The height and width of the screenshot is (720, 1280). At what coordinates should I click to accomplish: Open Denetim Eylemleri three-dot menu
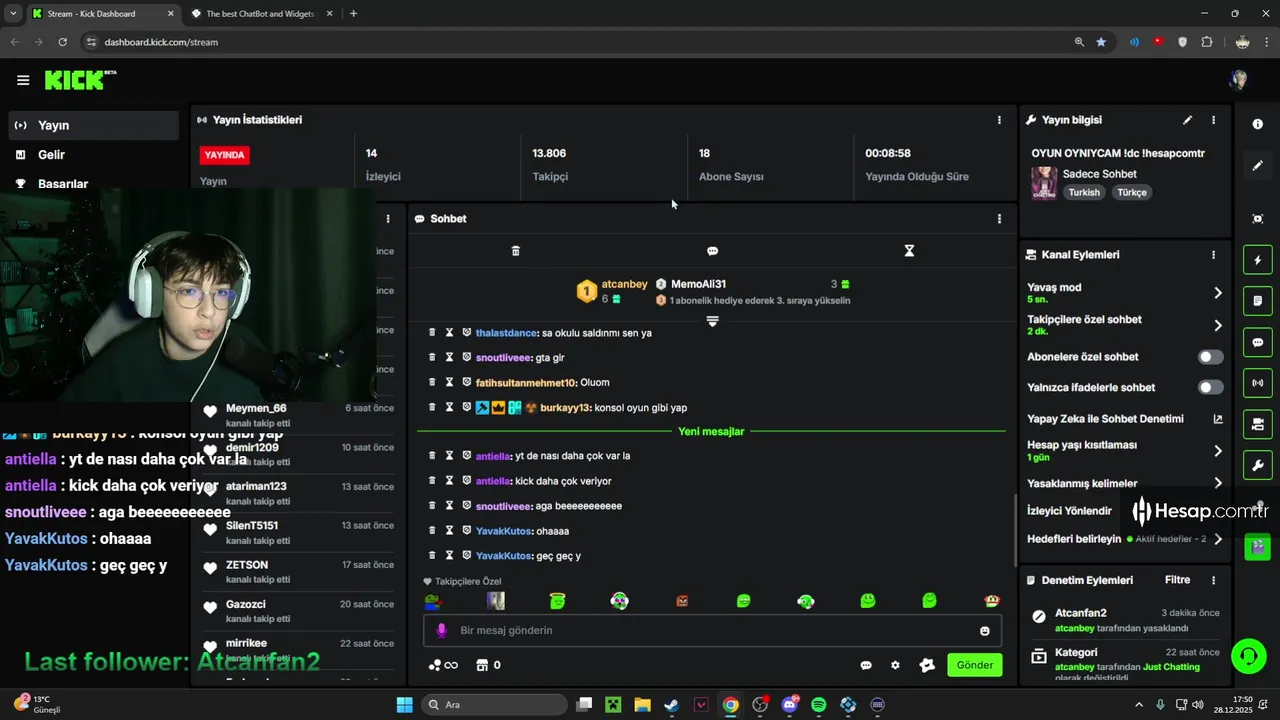point(1214,580)
